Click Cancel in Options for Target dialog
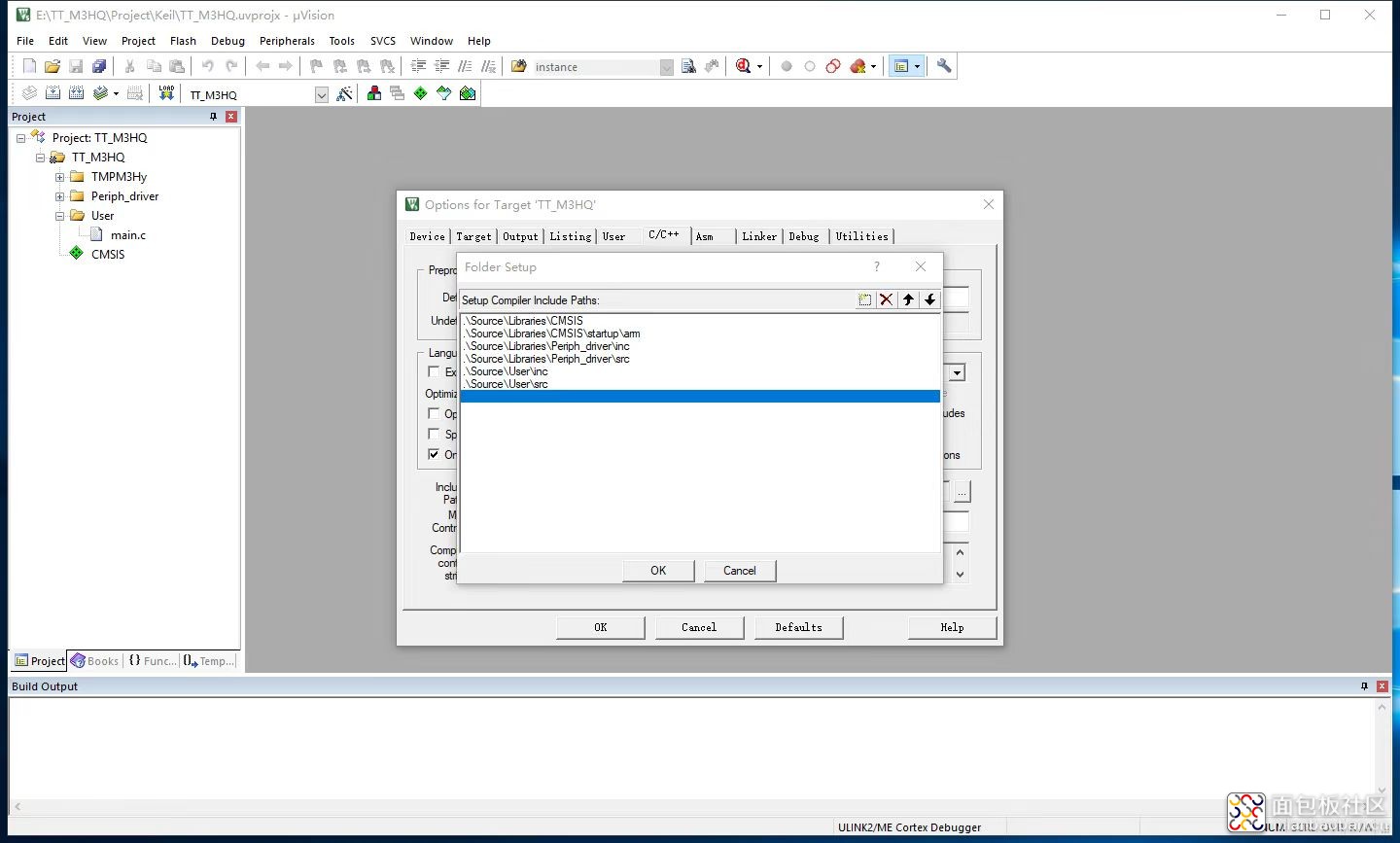Viewport: 1400px width, 843px height. [x=699, y=627]
